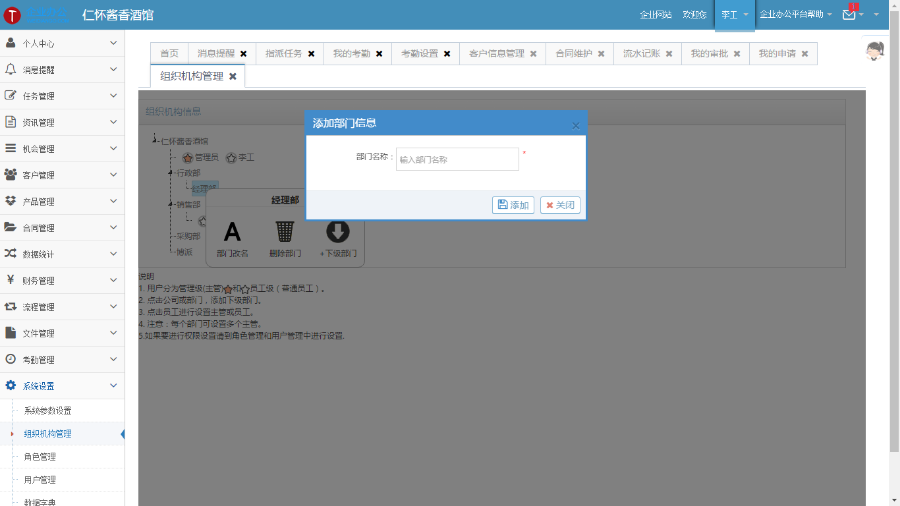Click the 消息提醒 bell icon in sidebar
This screenshot has height=506, width=900.
pos(10,69)
